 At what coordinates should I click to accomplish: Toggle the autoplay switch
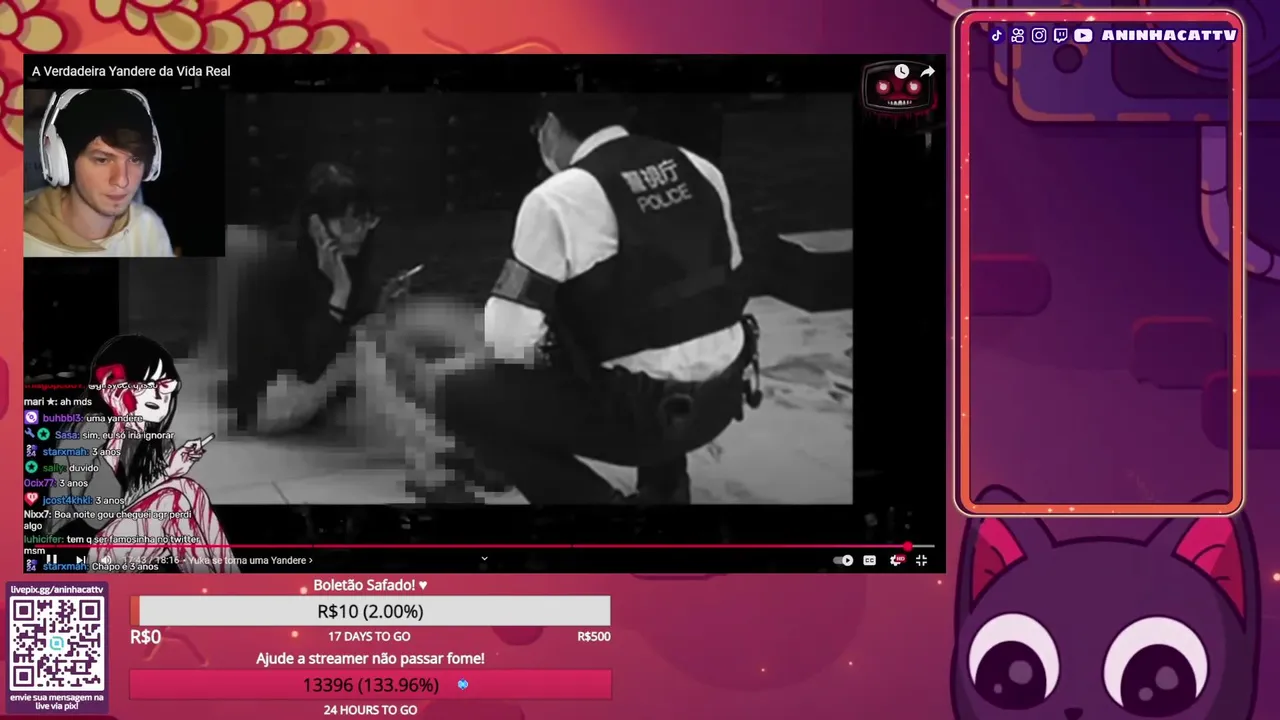[844, 561]
